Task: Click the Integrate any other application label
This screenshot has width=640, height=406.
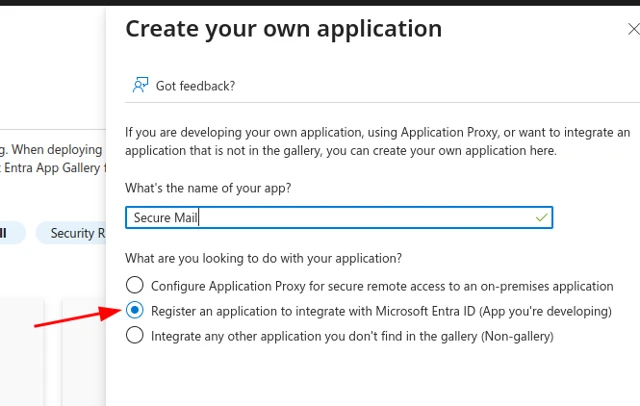Action: point(352,336)
